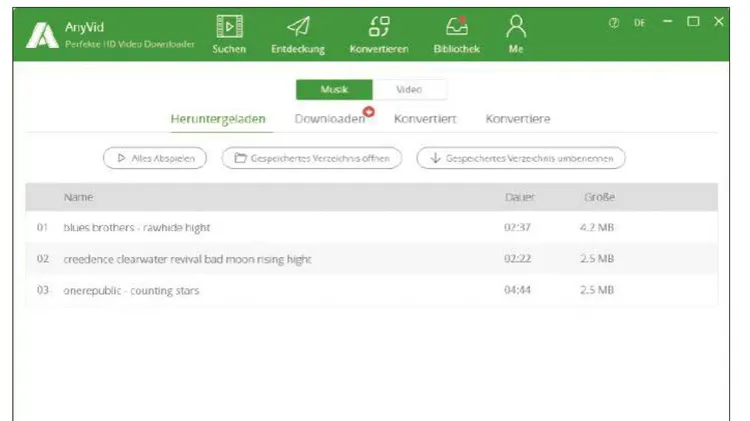Image resolution: width=750 pixels, height=421 pixels.
Task: Click the 02:22 duration value
Action: click(x=517, y=259)
